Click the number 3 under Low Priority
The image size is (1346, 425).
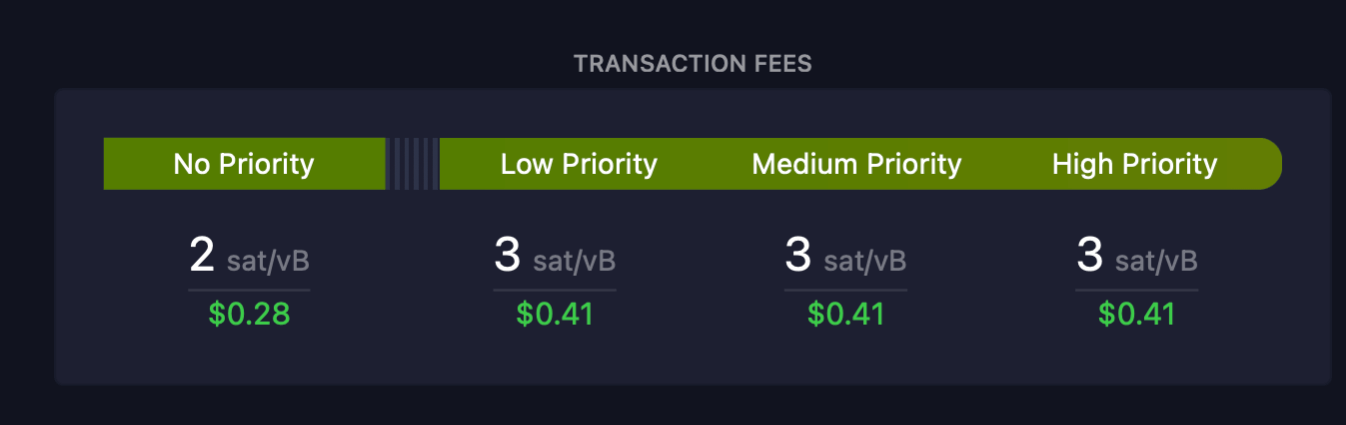(x=507, y=256)
